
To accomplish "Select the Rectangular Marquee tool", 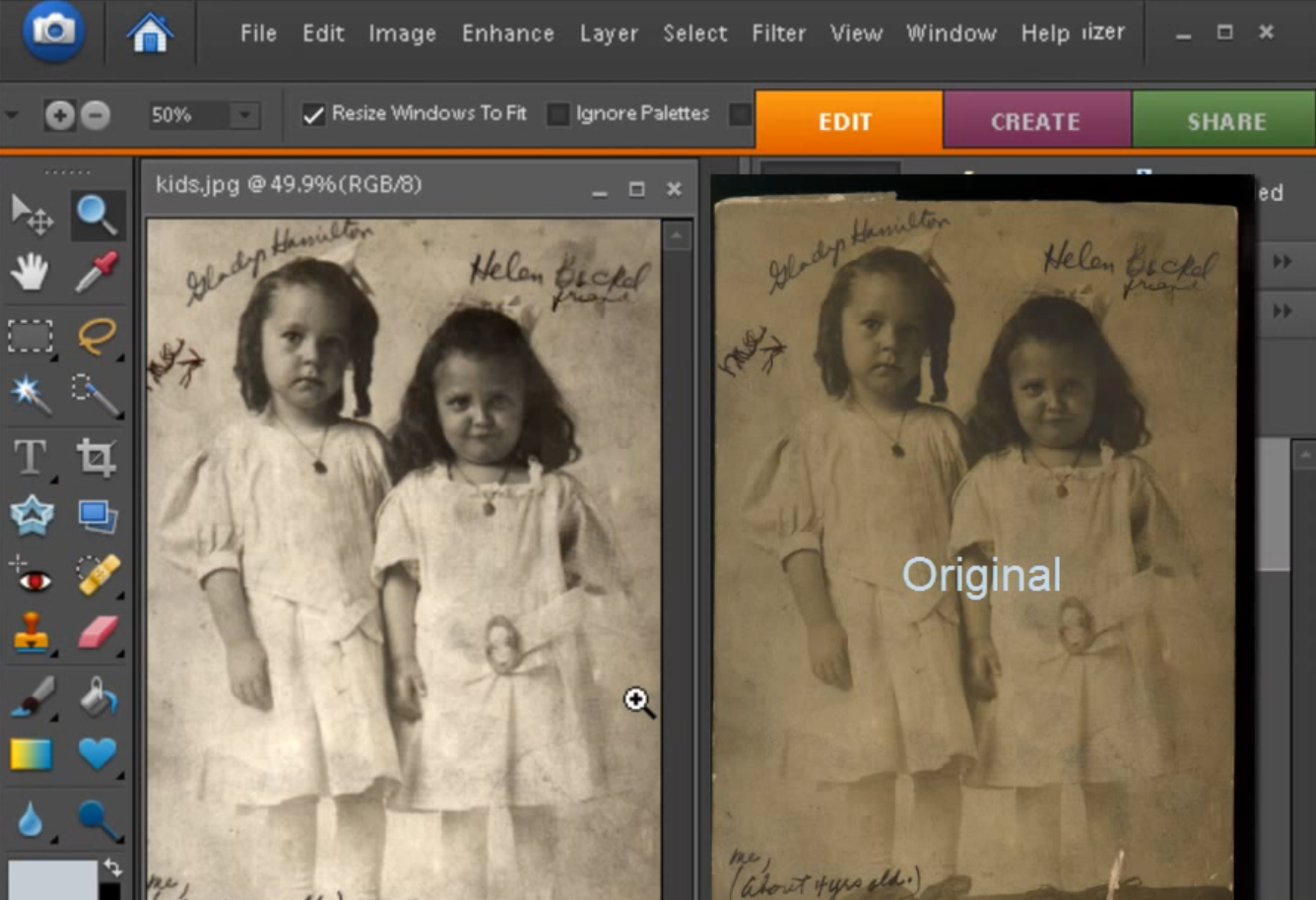I will tap(31, 336).
